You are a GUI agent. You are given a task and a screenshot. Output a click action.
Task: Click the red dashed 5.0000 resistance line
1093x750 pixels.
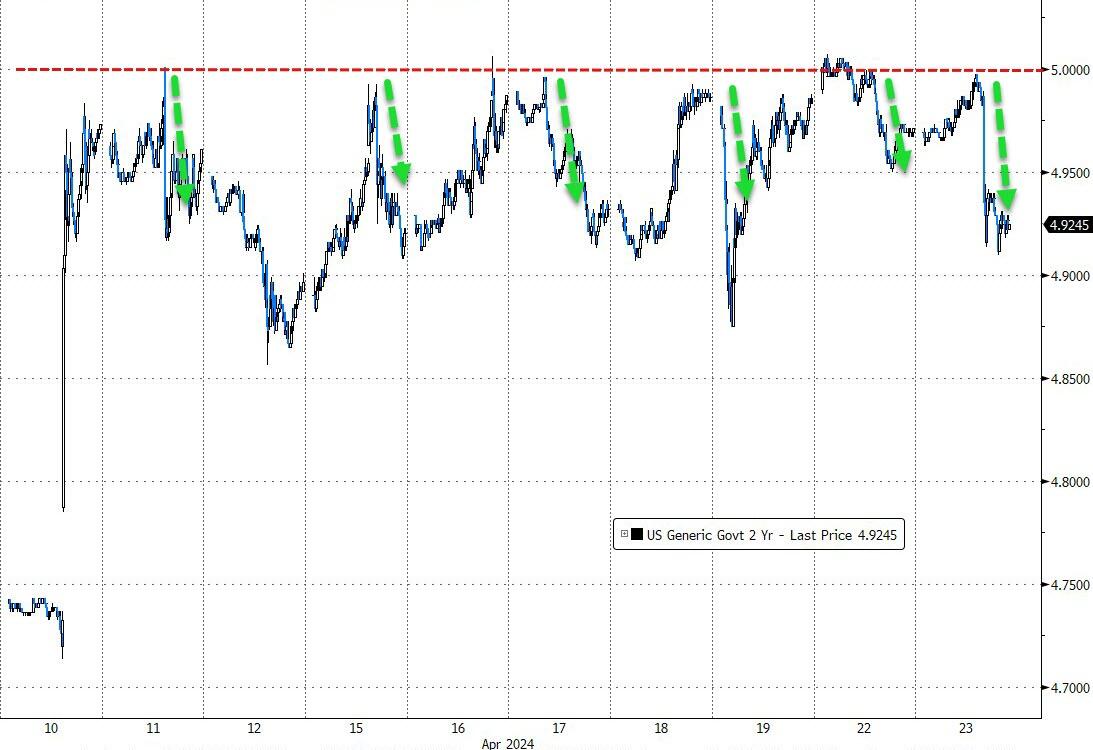(x=530, y=70)
